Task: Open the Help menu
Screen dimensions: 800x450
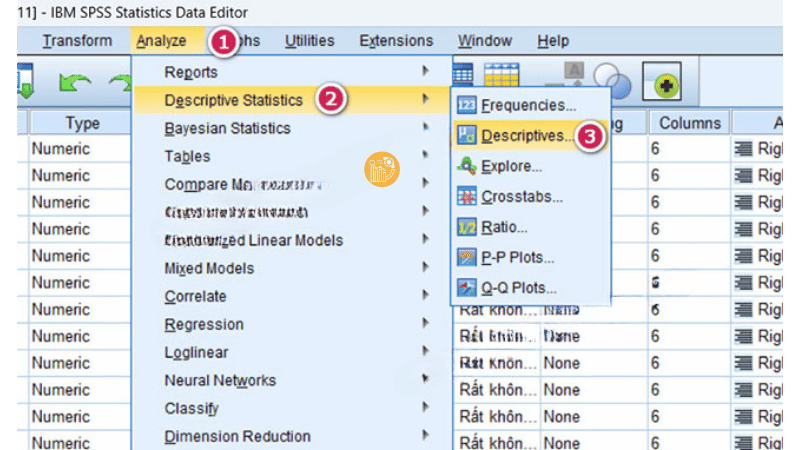Action: (x=553, y=41)
